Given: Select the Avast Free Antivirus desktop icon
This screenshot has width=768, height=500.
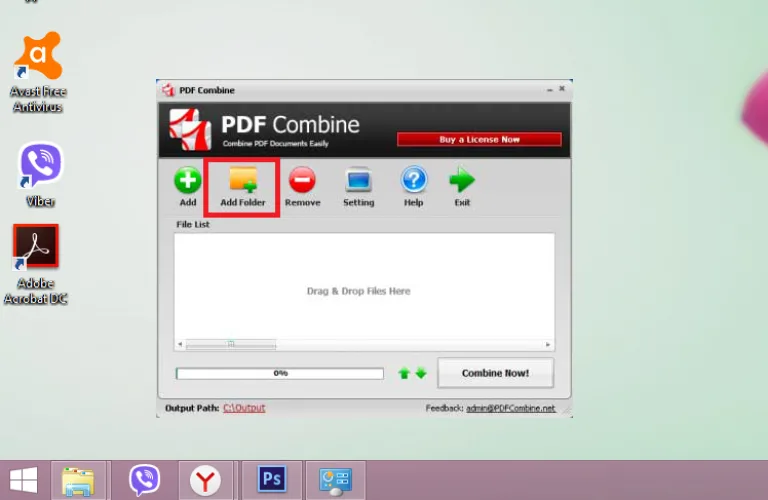Looking at the screenshot, I should tap(38, 71).
